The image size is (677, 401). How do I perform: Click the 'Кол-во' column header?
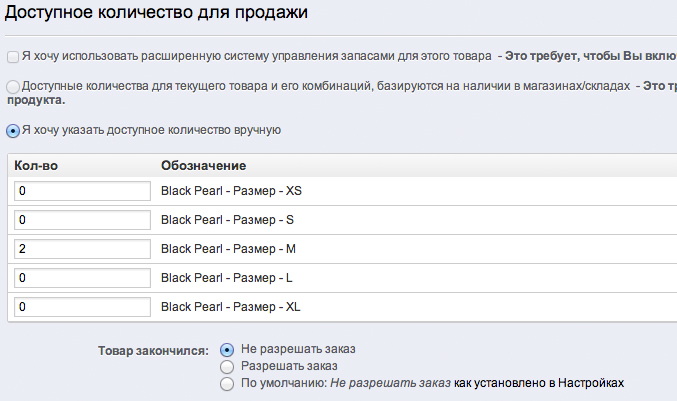click(x=36, y=164)
